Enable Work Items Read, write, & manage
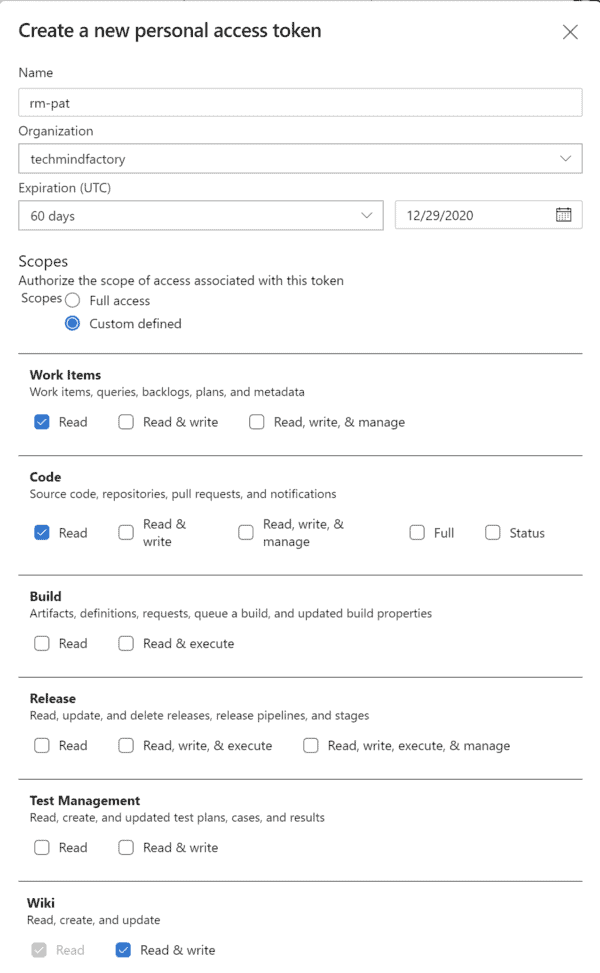The width and height of the screenshot is (600, 973). pos(257,422)
